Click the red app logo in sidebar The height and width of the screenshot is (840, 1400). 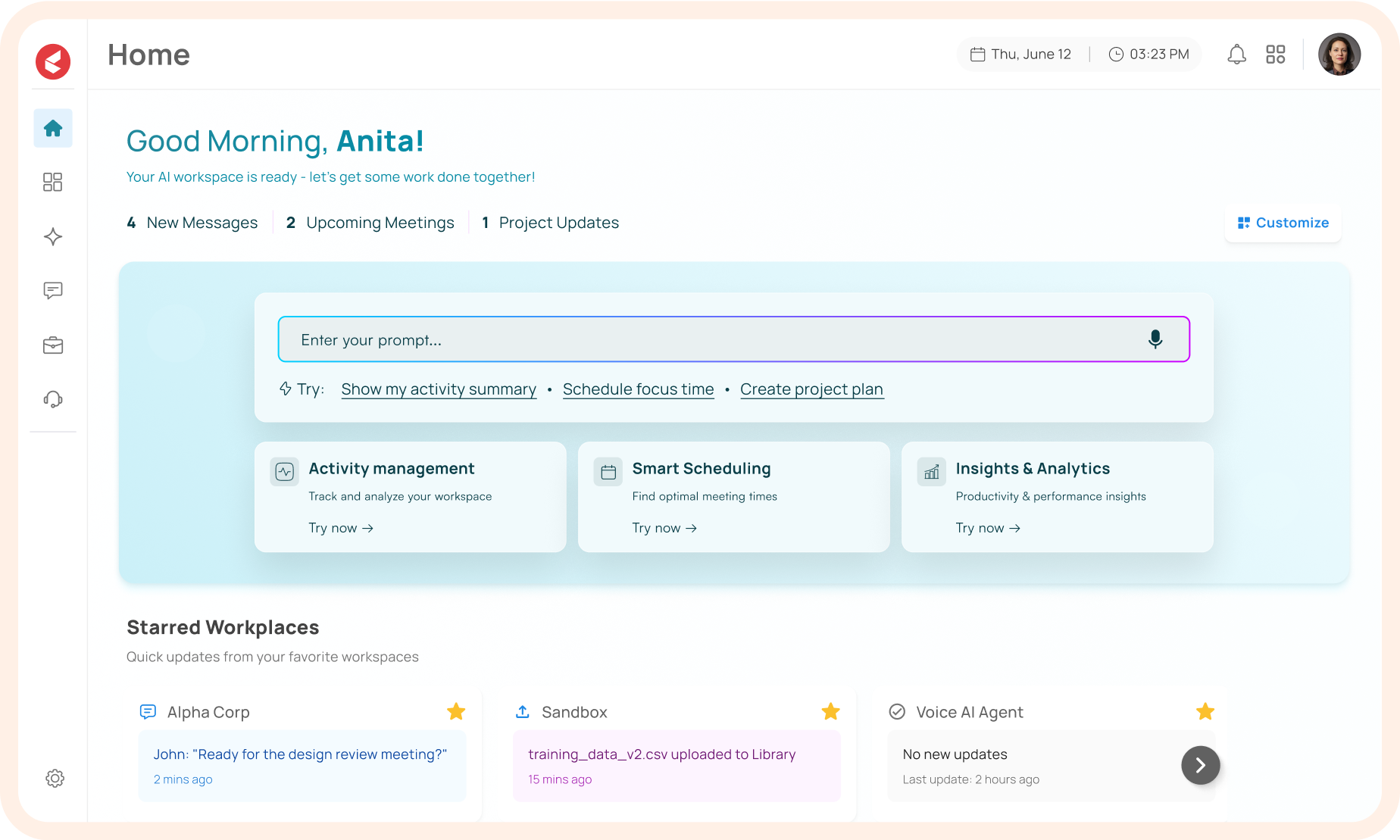click(x=53, y=61)
